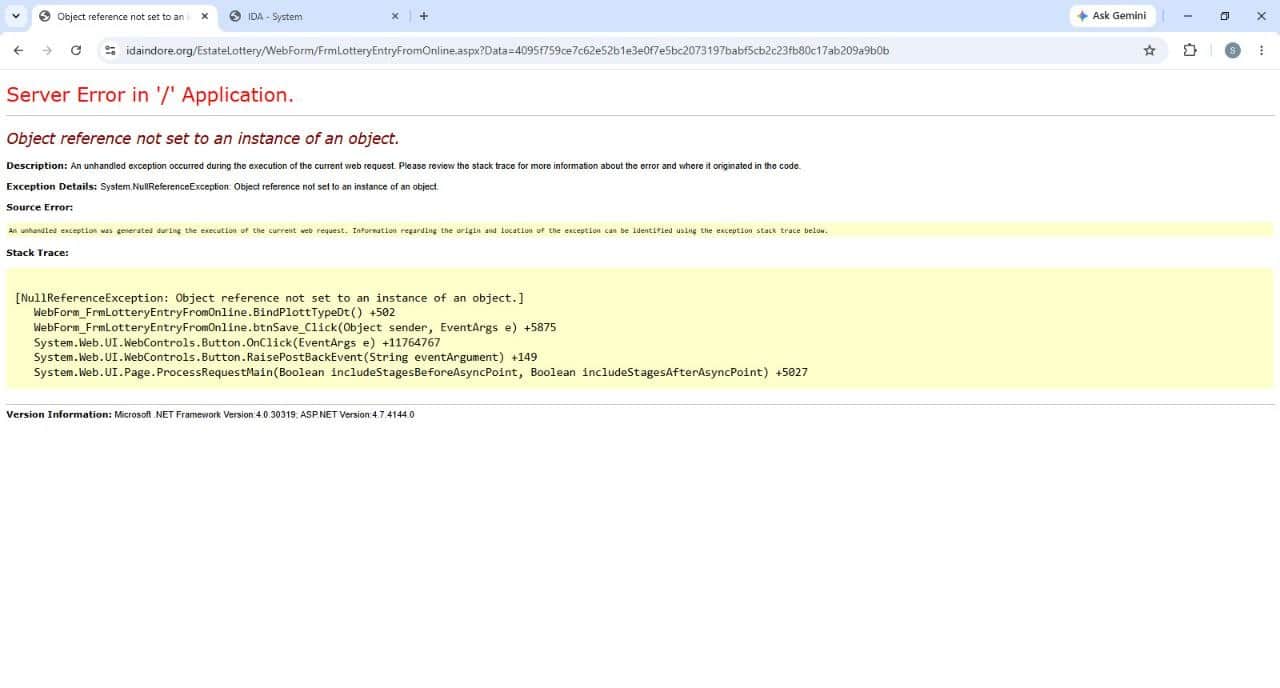The width and height of the screenshot is (1280, 688).
Task: Click the 'Description:' label
Action: click(x=37, y=166)
